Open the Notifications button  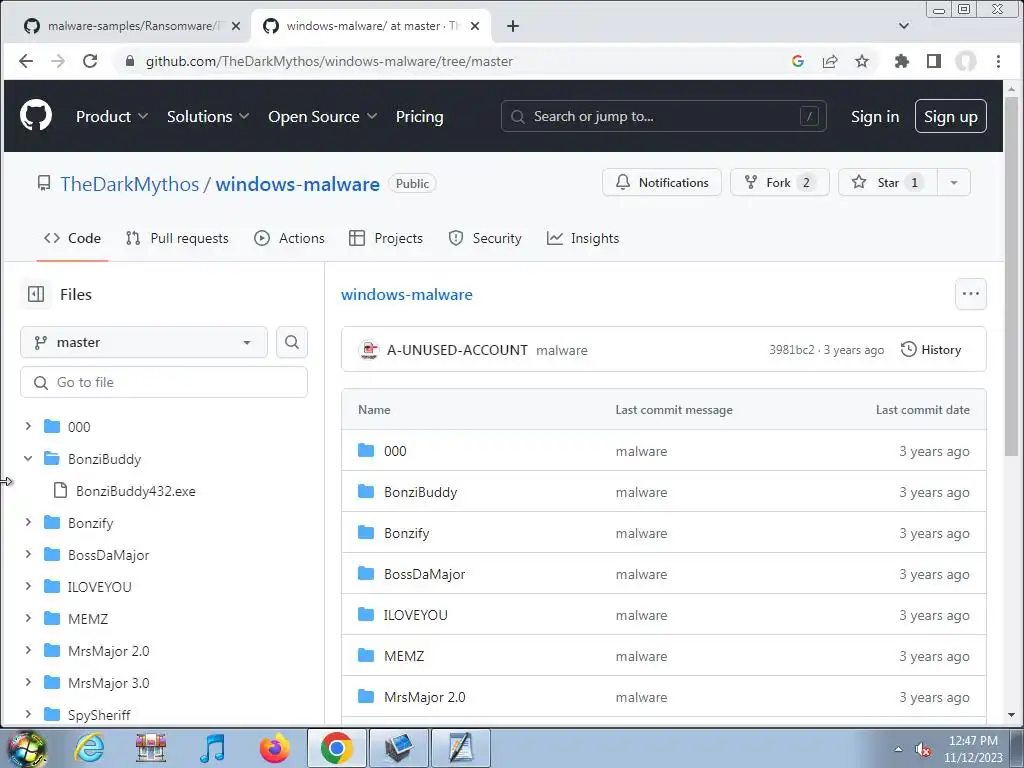662,183
